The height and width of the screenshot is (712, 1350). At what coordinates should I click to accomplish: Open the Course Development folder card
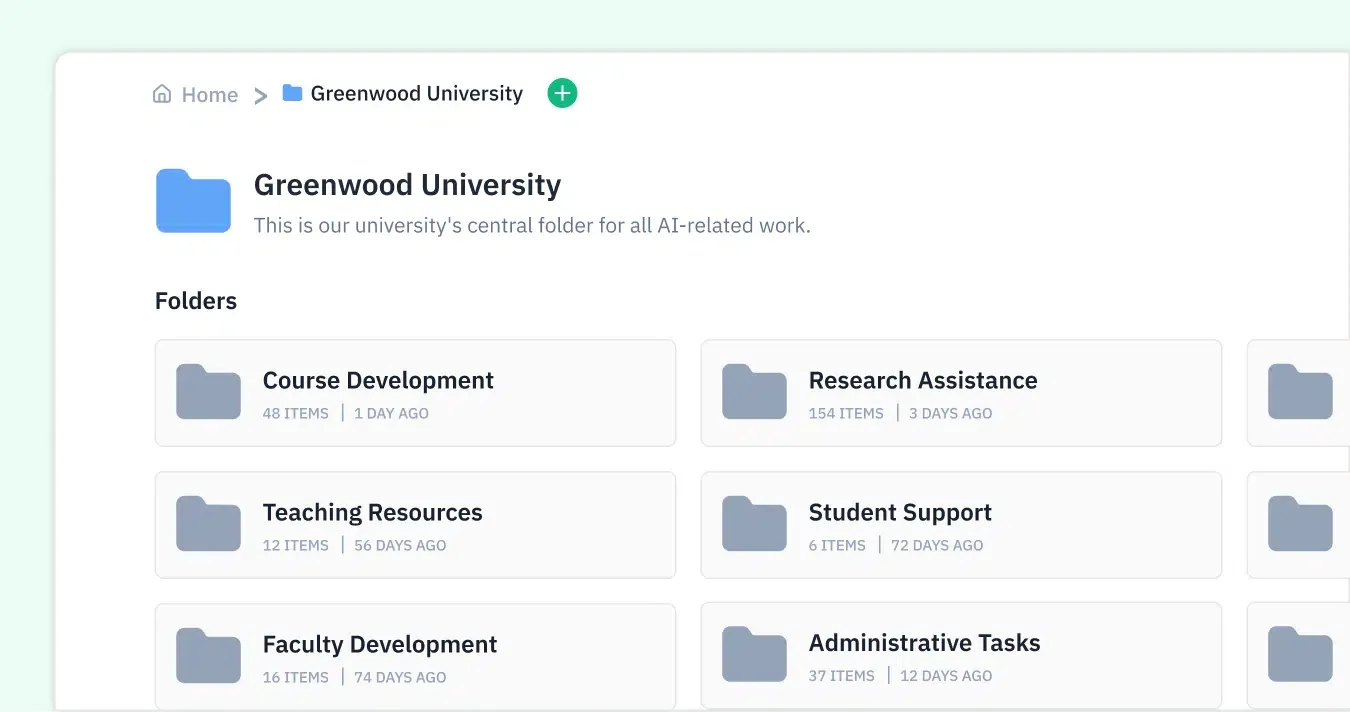[415, 392]
